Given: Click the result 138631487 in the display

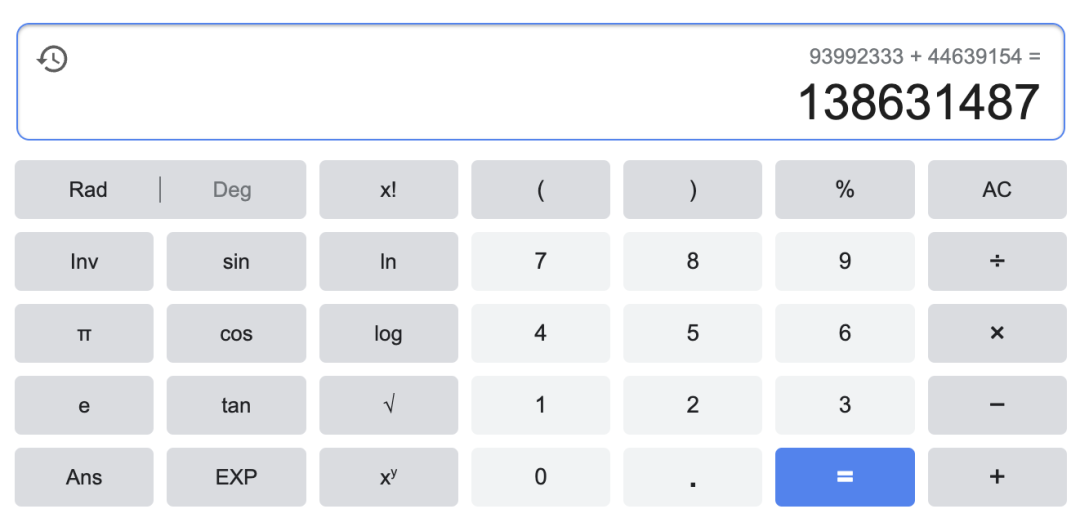Looking at the screenshot, I should click(918, 103).
